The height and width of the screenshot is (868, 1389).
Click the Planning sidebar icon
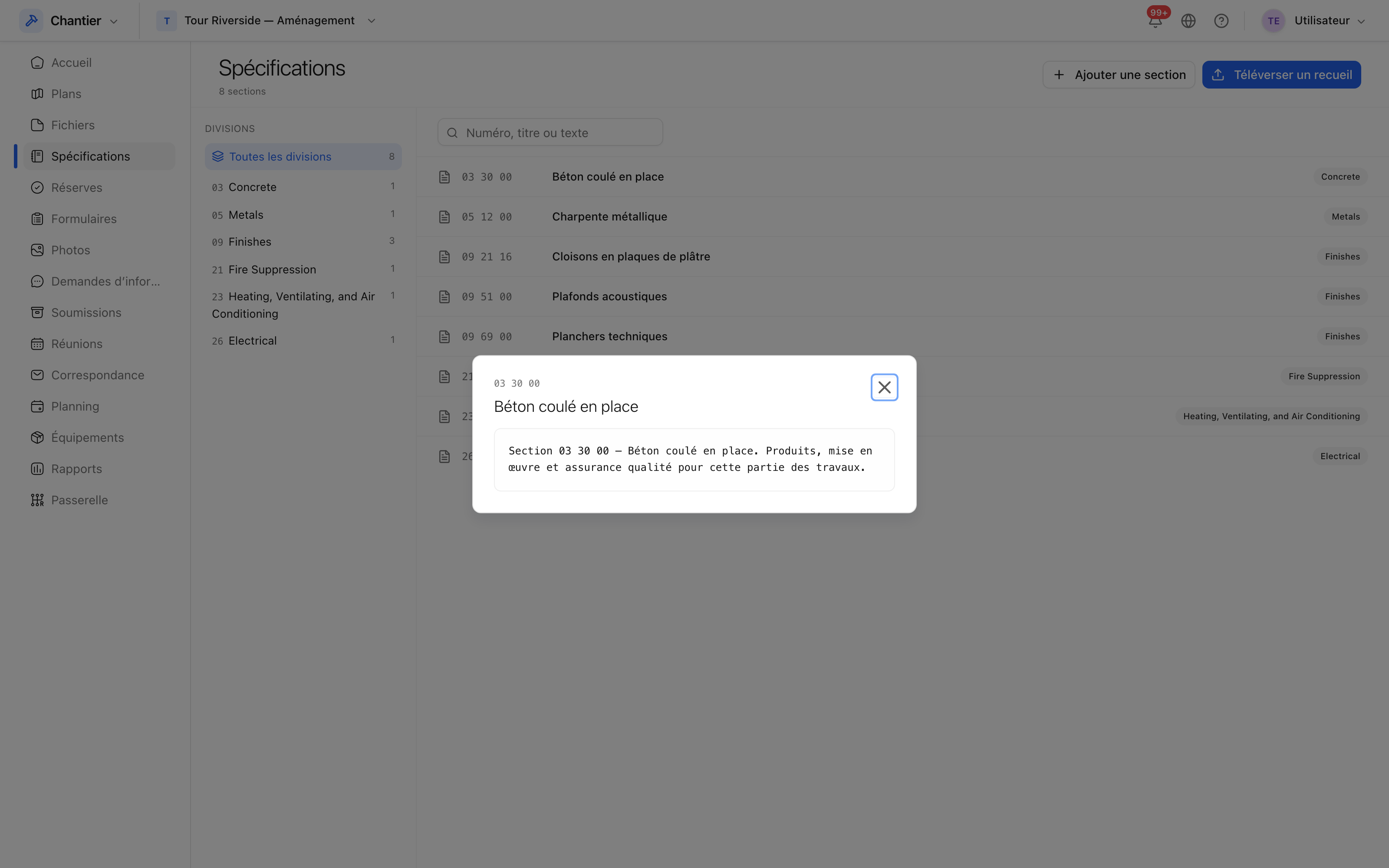37,407
